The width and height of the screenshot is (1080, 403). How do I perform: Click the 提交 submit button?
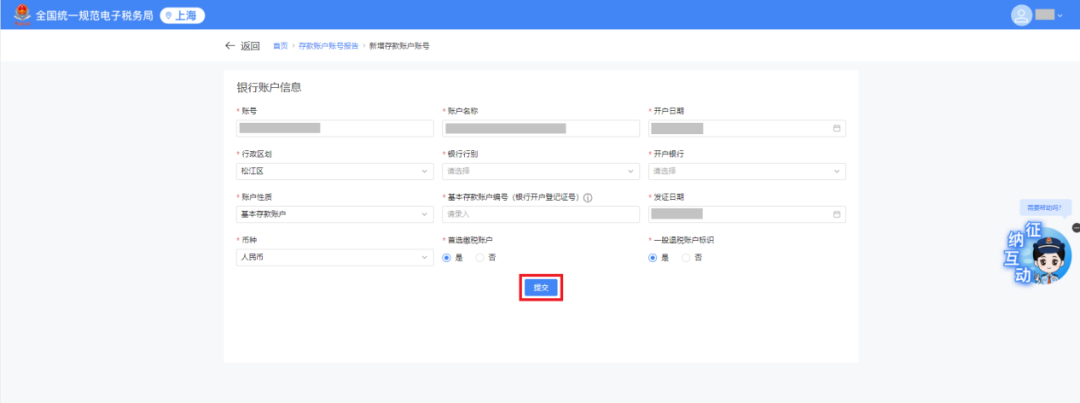pos(540,287)
